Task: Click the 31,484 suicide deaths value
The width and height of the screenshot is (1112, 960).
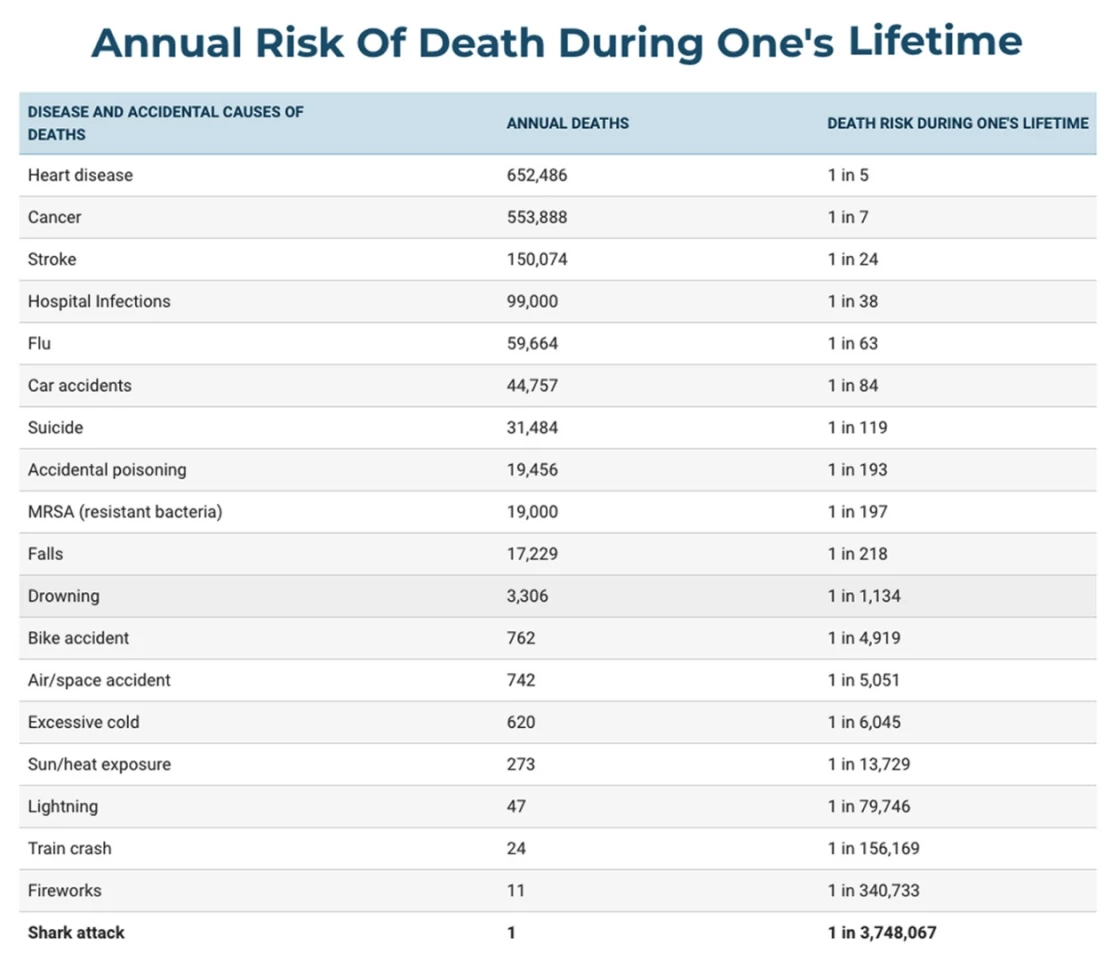Action: (x=532, y=427)
